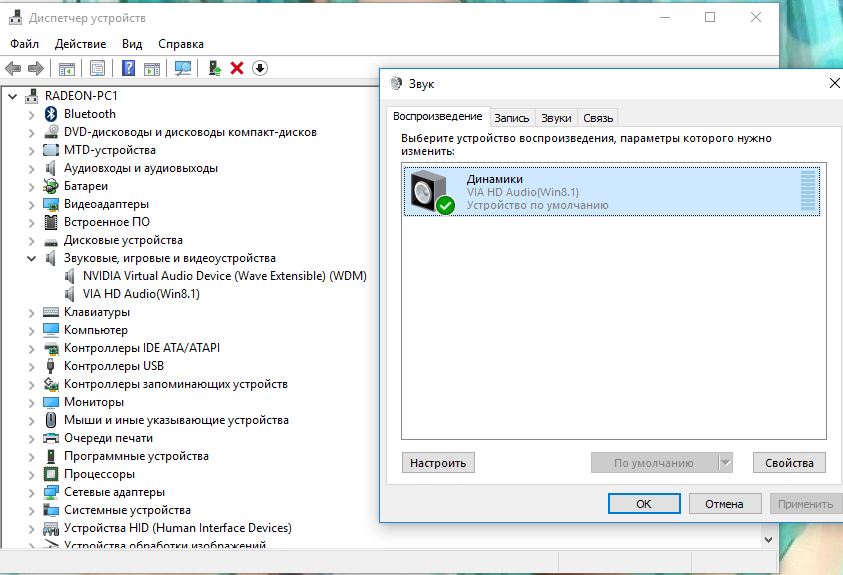Image resolution: width=843 pixels, height=575 pixels.
Task: Click OK in the Звук dialog
Action: point(644,504)
